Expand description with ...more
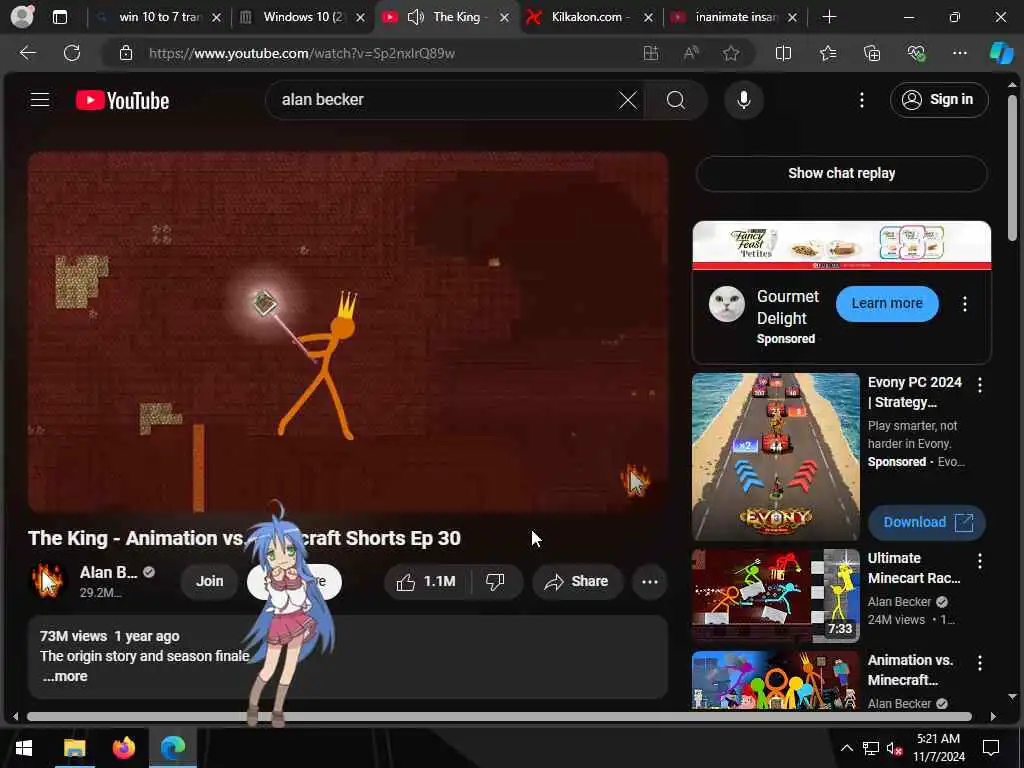The width and height of the screenshot is (1024, 768). [x=65, y=677]
